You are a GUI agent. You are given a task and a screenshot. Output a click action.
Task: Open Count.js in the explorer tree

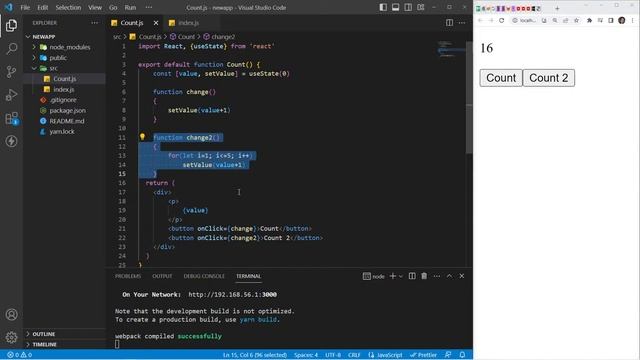tap(64, 79)
